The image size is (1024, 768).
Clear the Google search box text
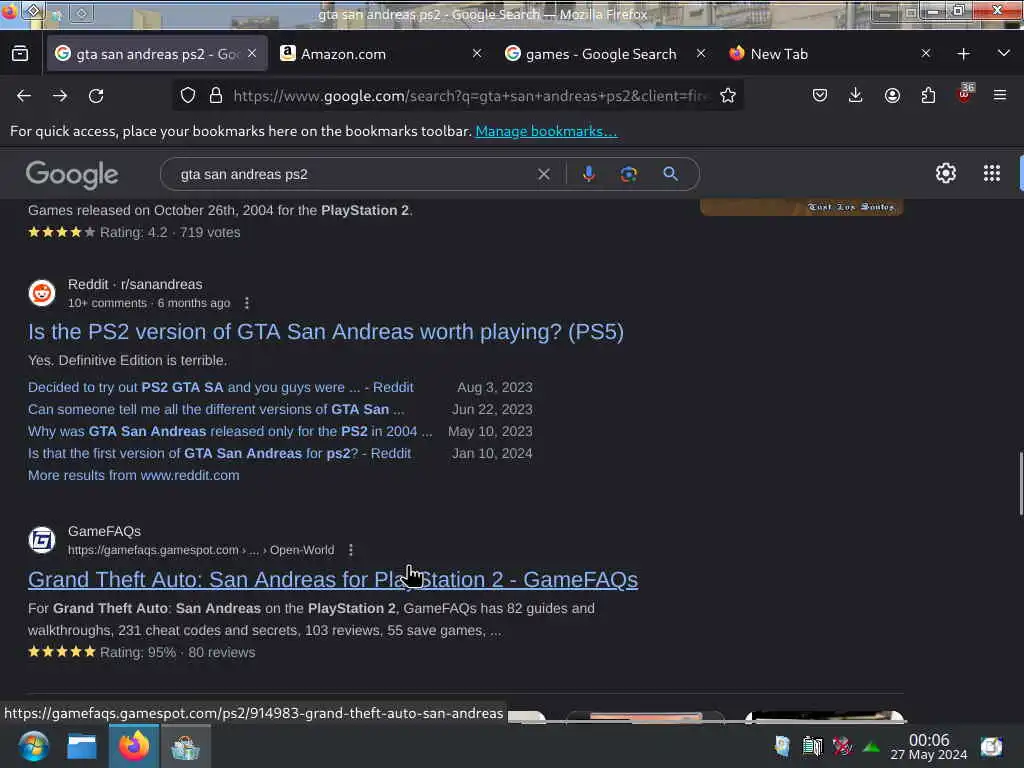coord(543,174)
